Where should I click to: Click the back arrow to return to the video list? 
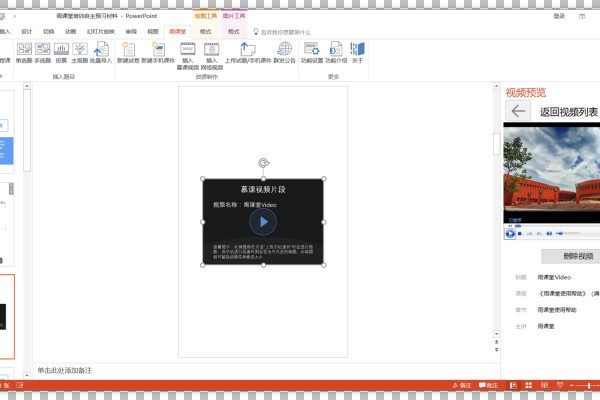[518, 111]
